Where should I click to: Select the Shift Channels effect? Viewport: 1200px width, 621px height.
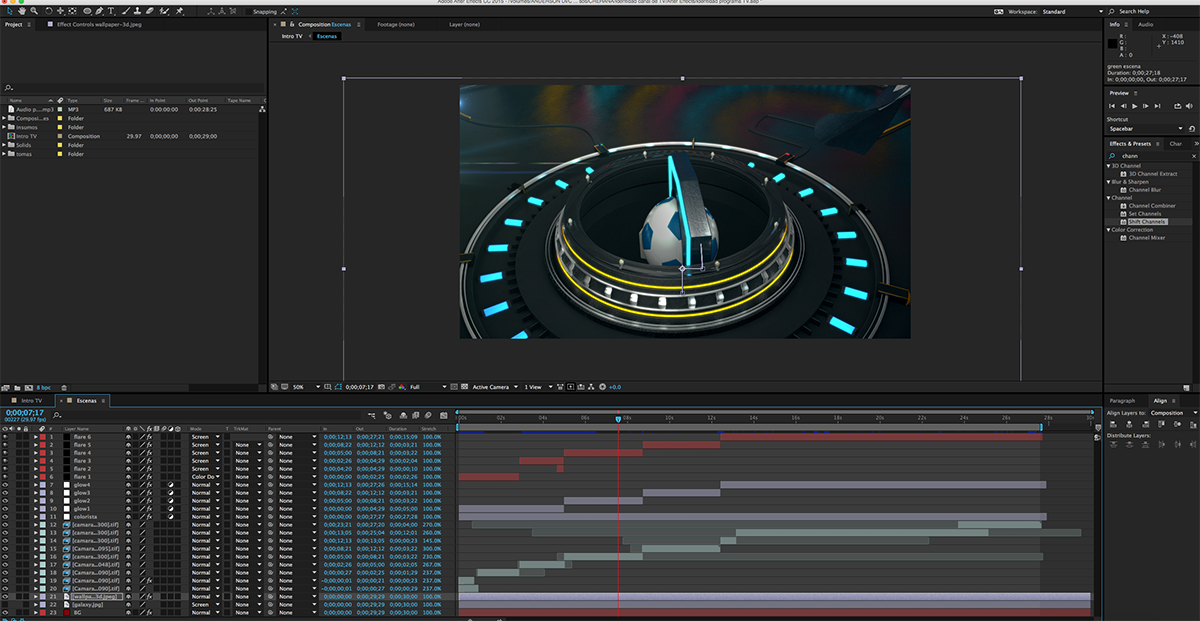tap(1146, 222)
